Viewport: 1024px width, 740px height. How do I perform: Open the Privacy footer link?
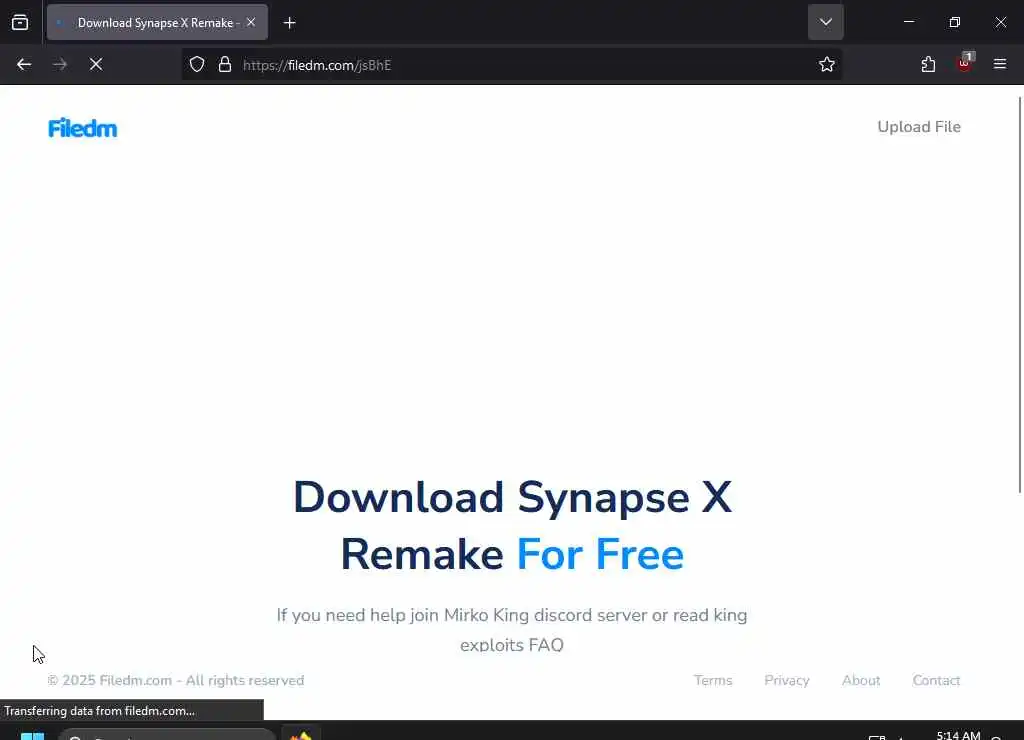786,680
